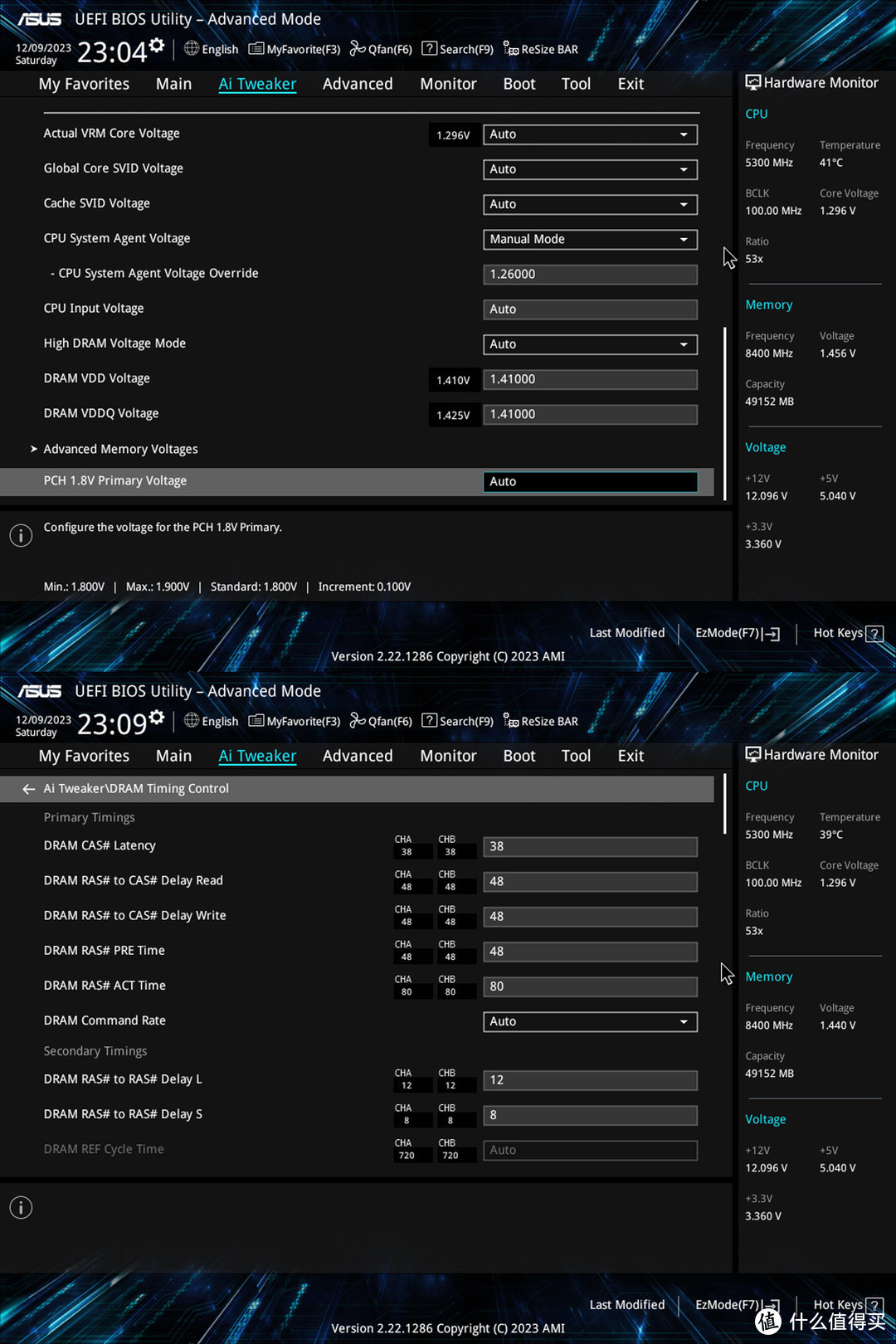896x1344 pixels.
Task: Click the Hardware Monitor icon on the 23:04 screen
Action: click(753, 82)
